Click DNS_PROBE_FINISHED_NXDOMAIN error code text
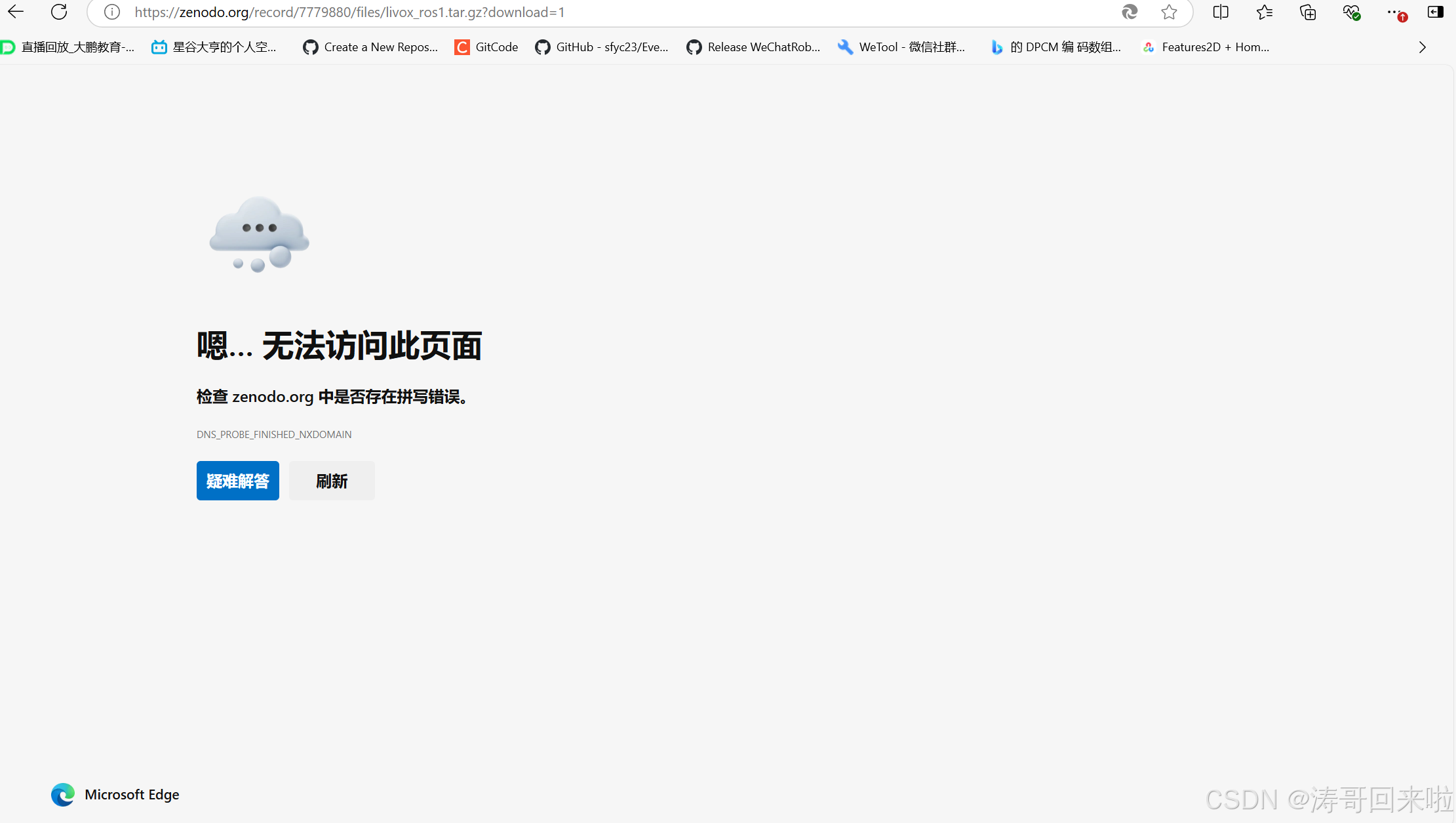This screenshot has width=1456, height=823. [x=274, y=435]
